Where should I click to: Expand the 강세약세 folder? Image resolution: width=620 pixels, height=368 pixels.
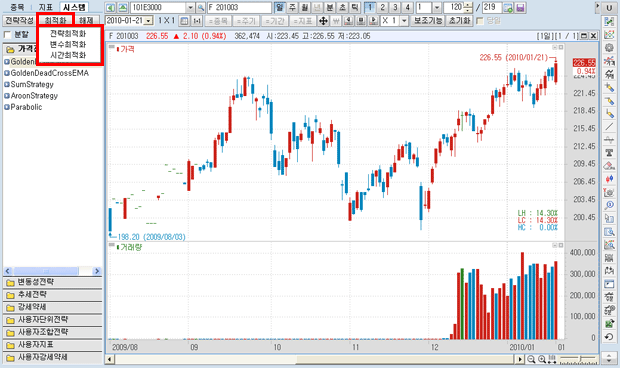pyautogui.click(x=52, y=308)
